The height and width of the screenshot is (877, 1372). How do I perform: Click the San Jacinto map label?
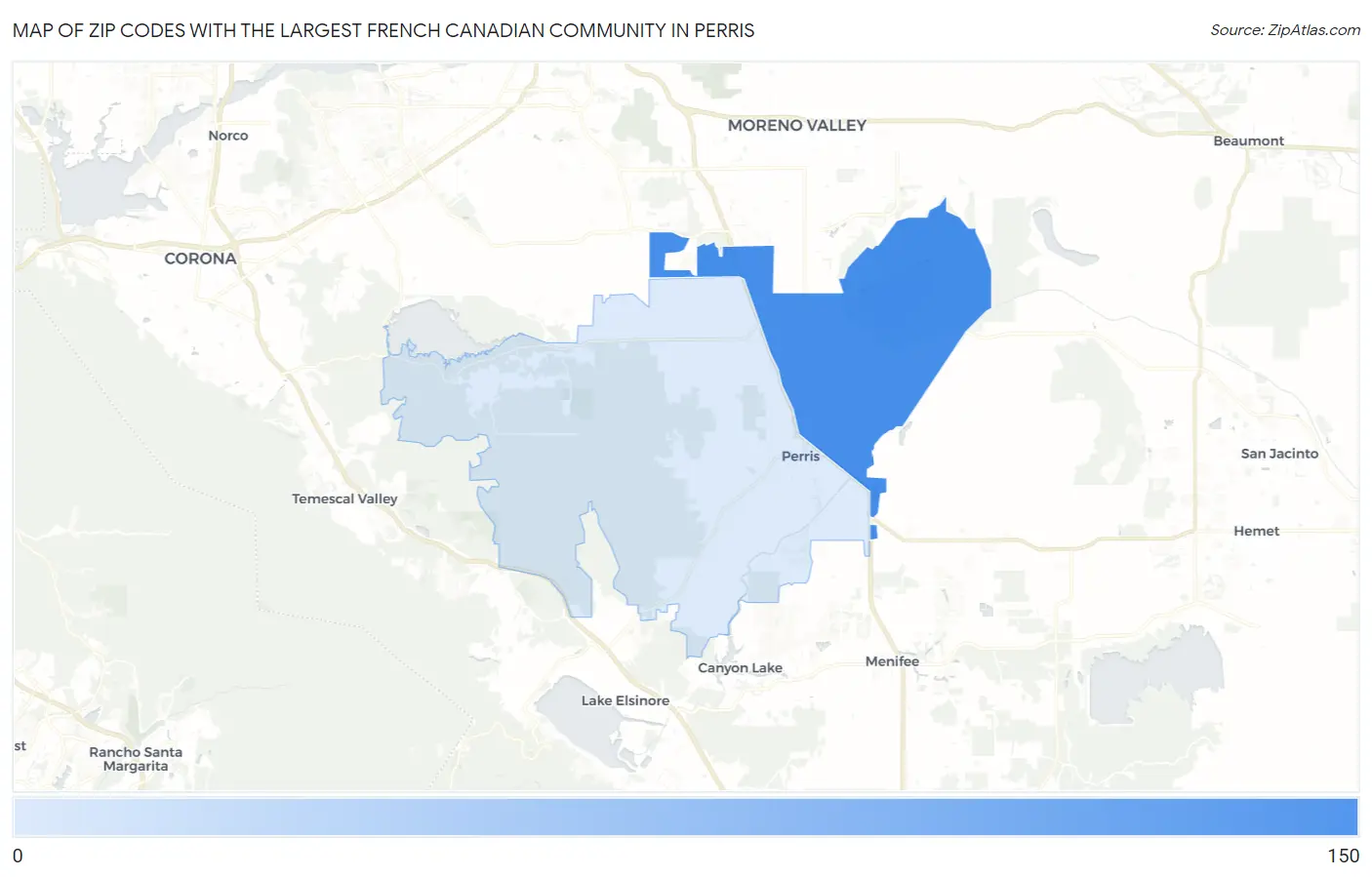pos(1279,454)
